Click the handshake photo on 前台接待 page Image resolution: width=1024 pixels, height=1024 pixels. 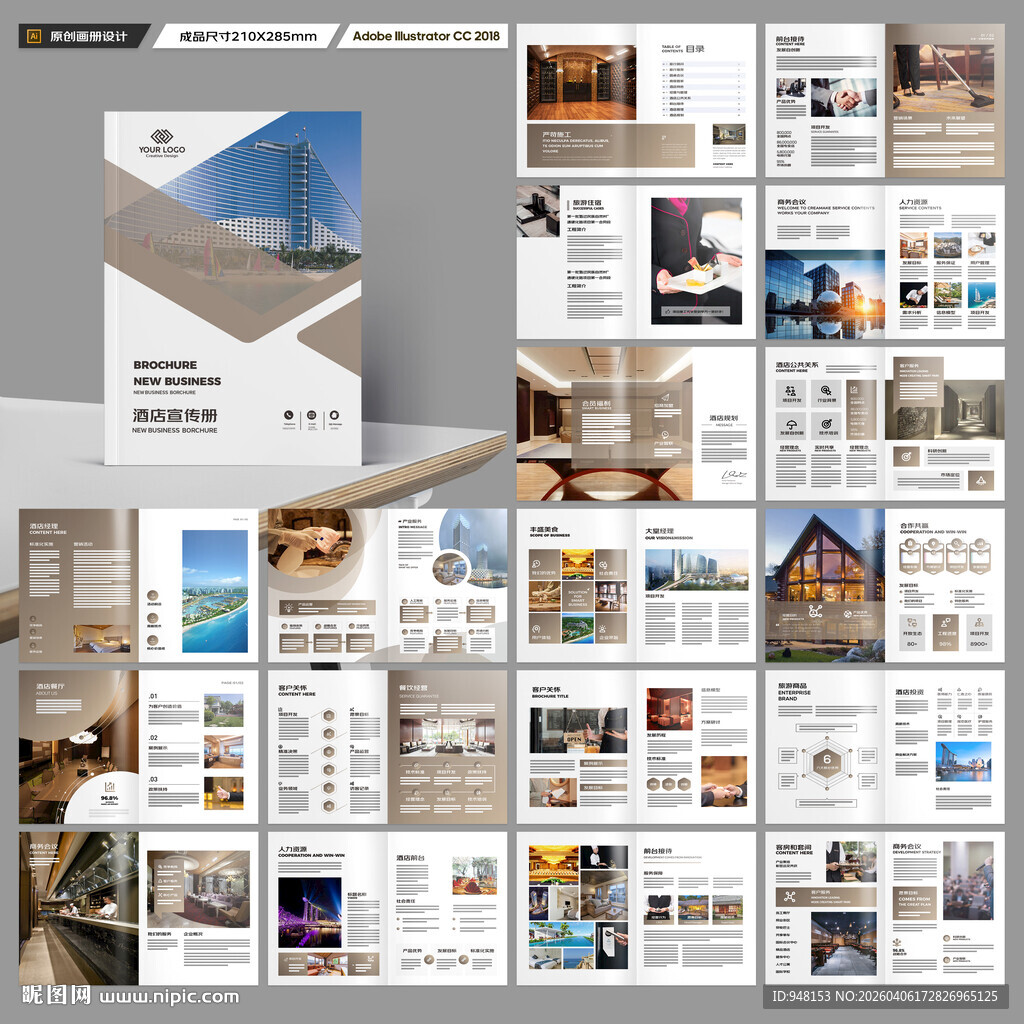844,98
